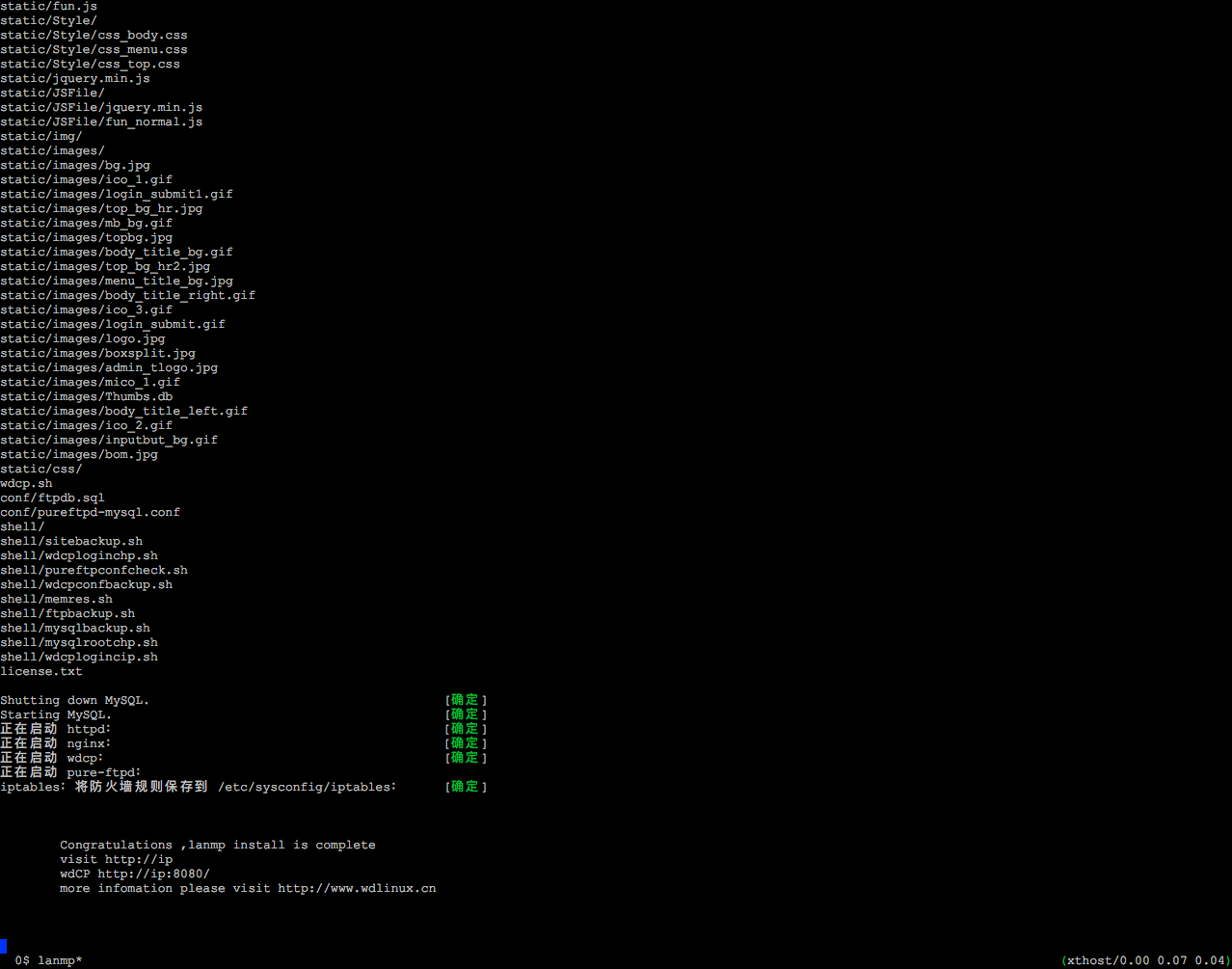
Task: Select static/images/login_submit1.gif line
Action: point(117,194)
